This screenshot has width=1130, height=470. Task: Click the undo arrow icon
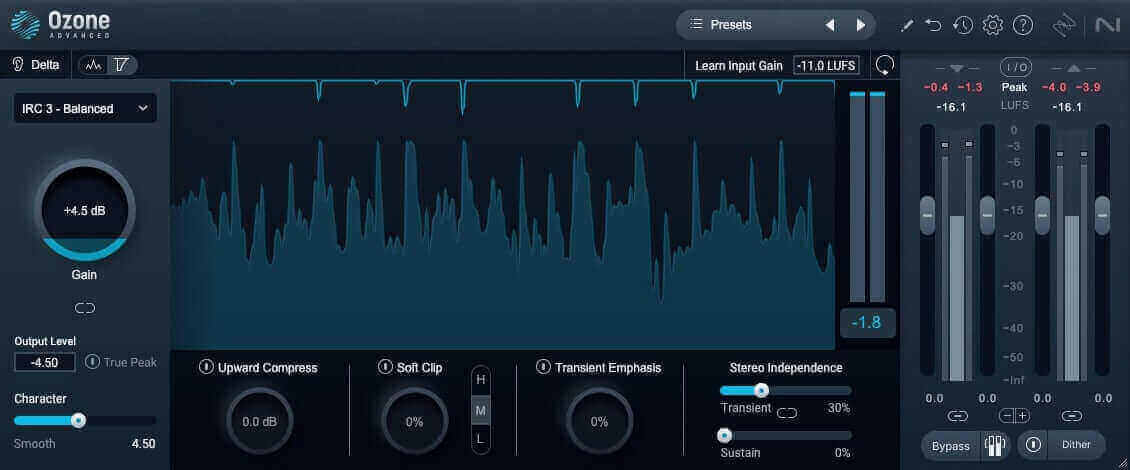(x=933, y=26)
